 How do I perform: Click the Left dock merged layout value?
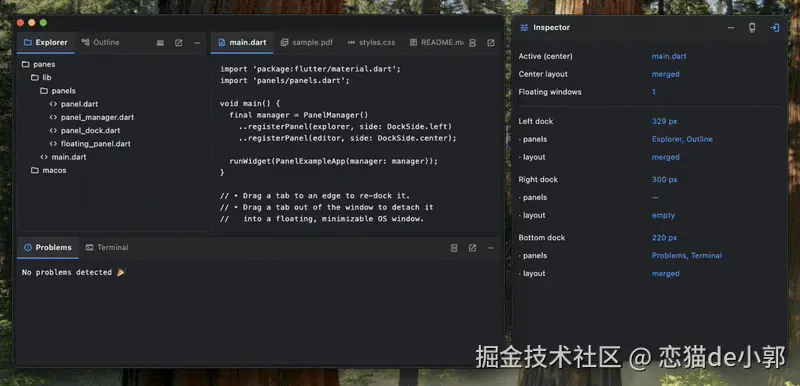[665, 158]
